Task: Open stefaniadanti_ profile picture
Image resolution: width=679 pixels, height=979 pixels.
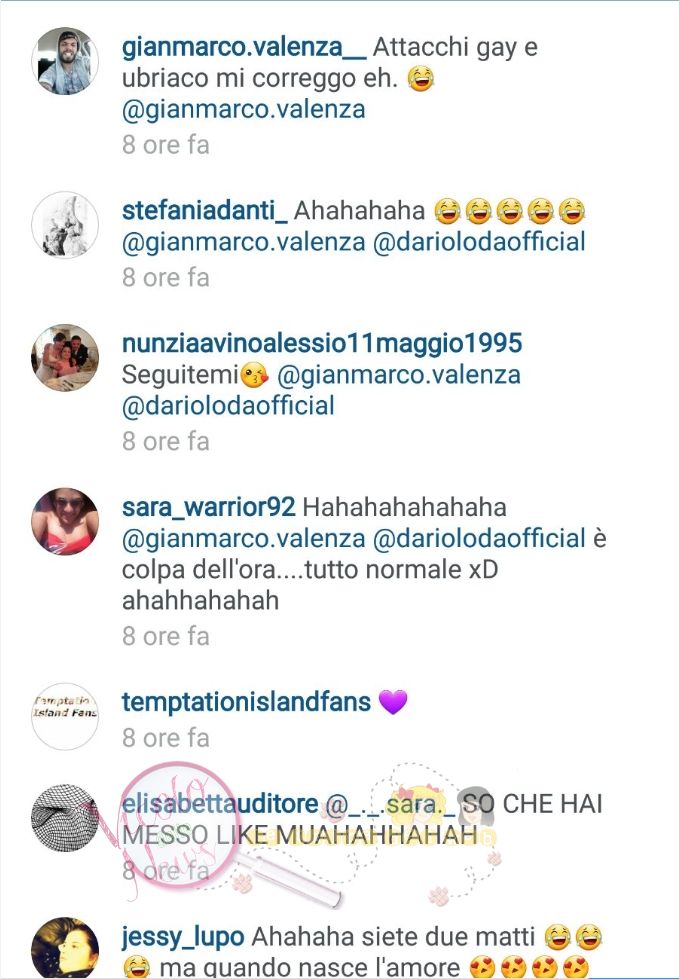Action: [65, 225]
